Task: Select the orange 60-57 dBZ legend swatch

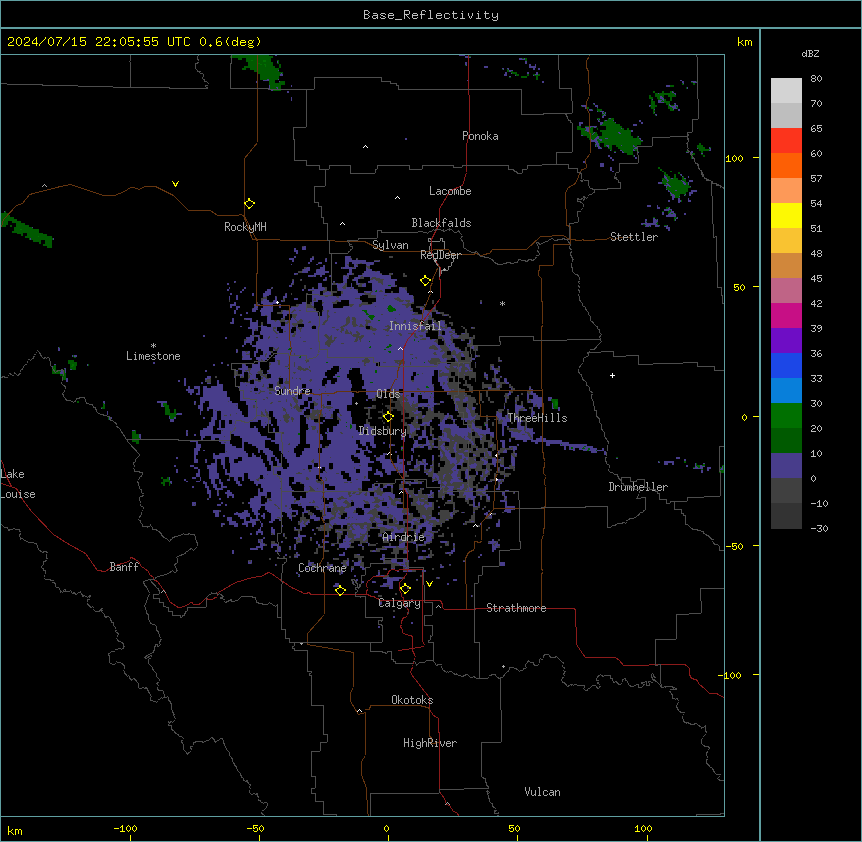Action: tap(786, 165)
